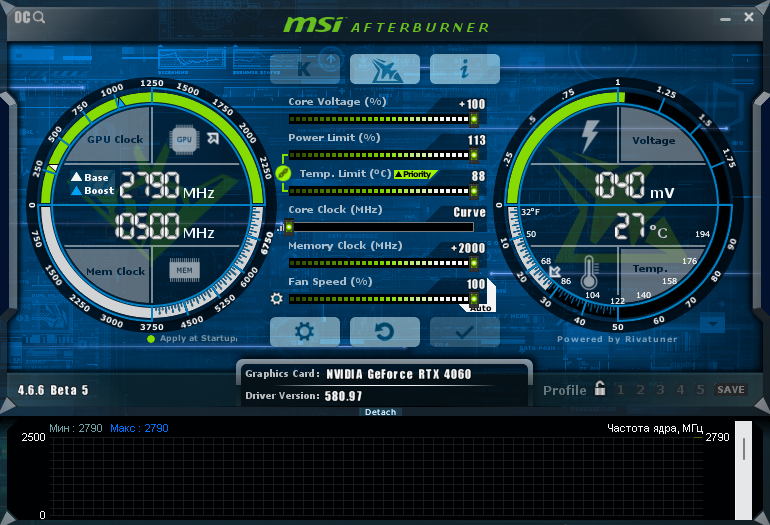Click the GPU chip icon
This screenshot has height=525, width=770.
click(184, 139)
